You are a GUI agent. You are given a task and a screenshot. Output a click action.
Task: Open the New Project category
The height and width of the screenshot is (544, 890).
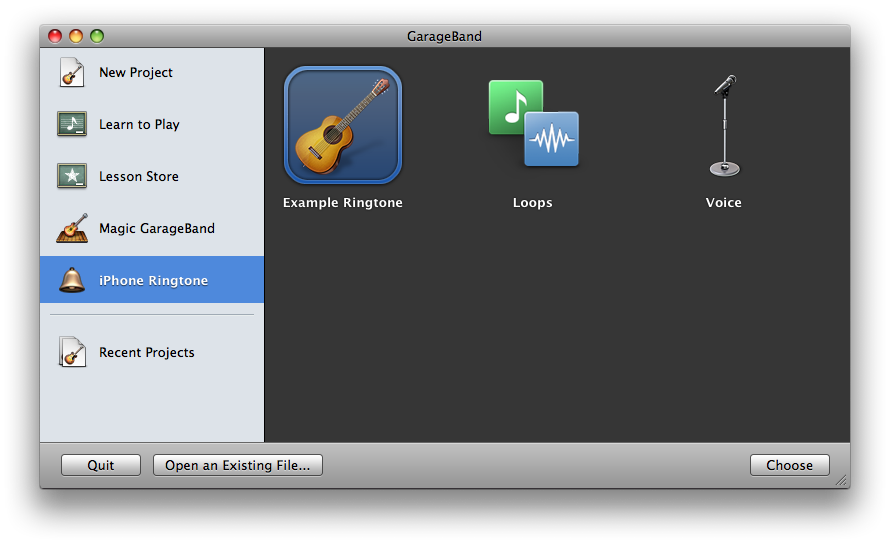[152, 73]
